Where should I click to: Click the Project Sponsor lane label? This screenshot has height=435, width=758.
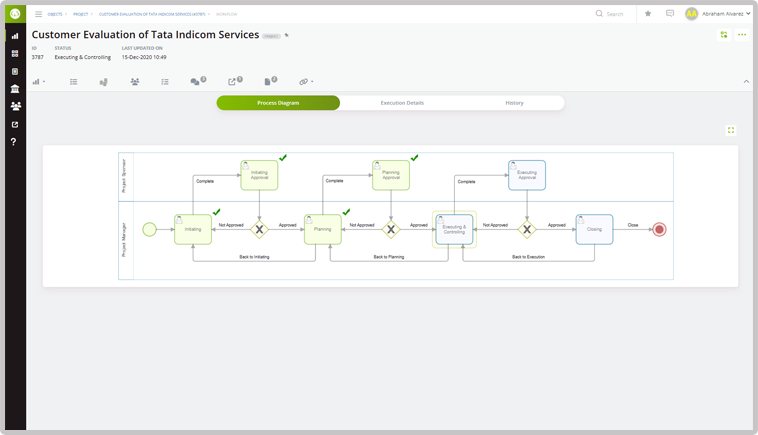click(124, 176)
